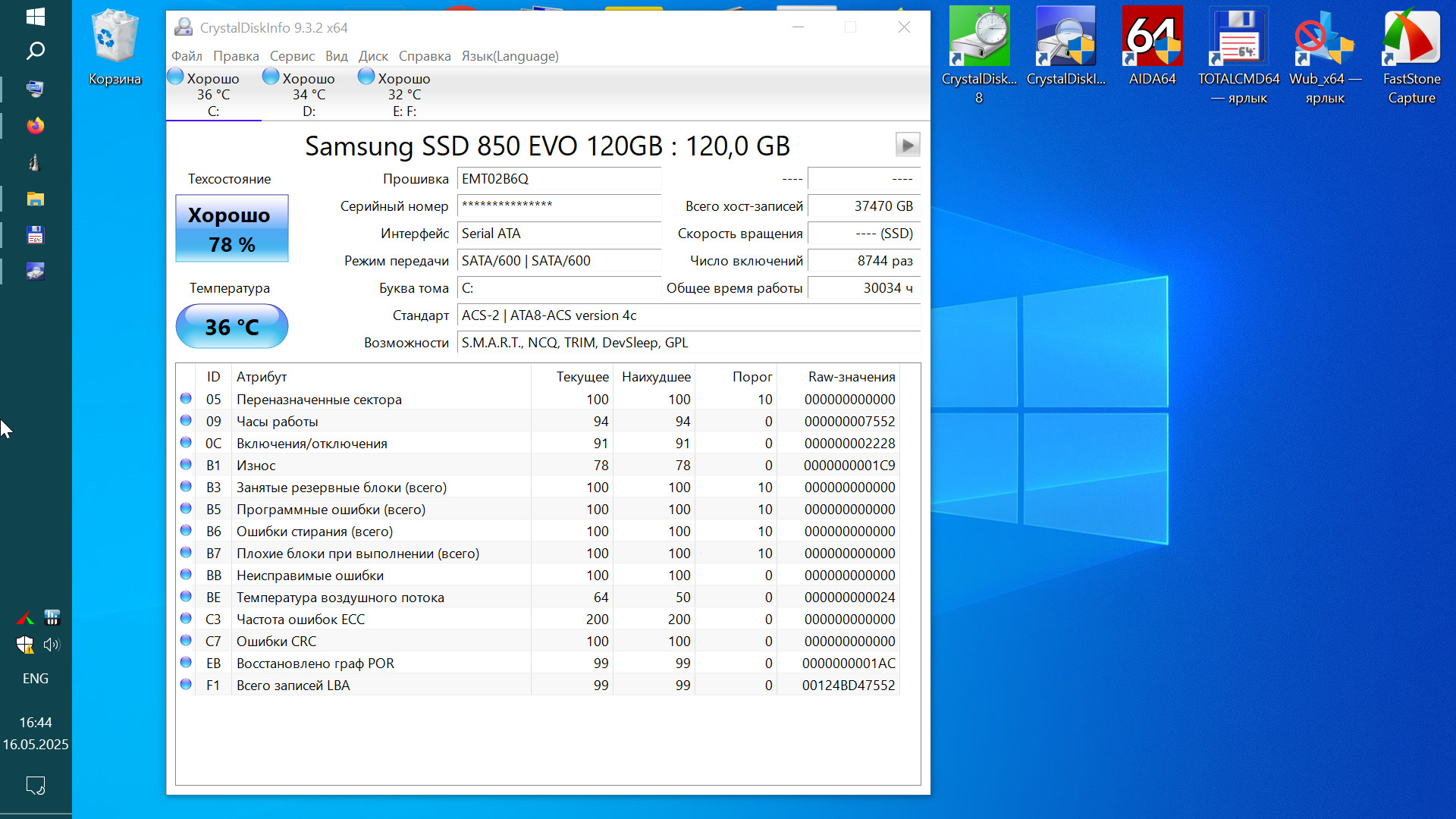Launch FastStone Capture from desktop
Viewport: 1456px width, 819px height.
[1410, 38]
